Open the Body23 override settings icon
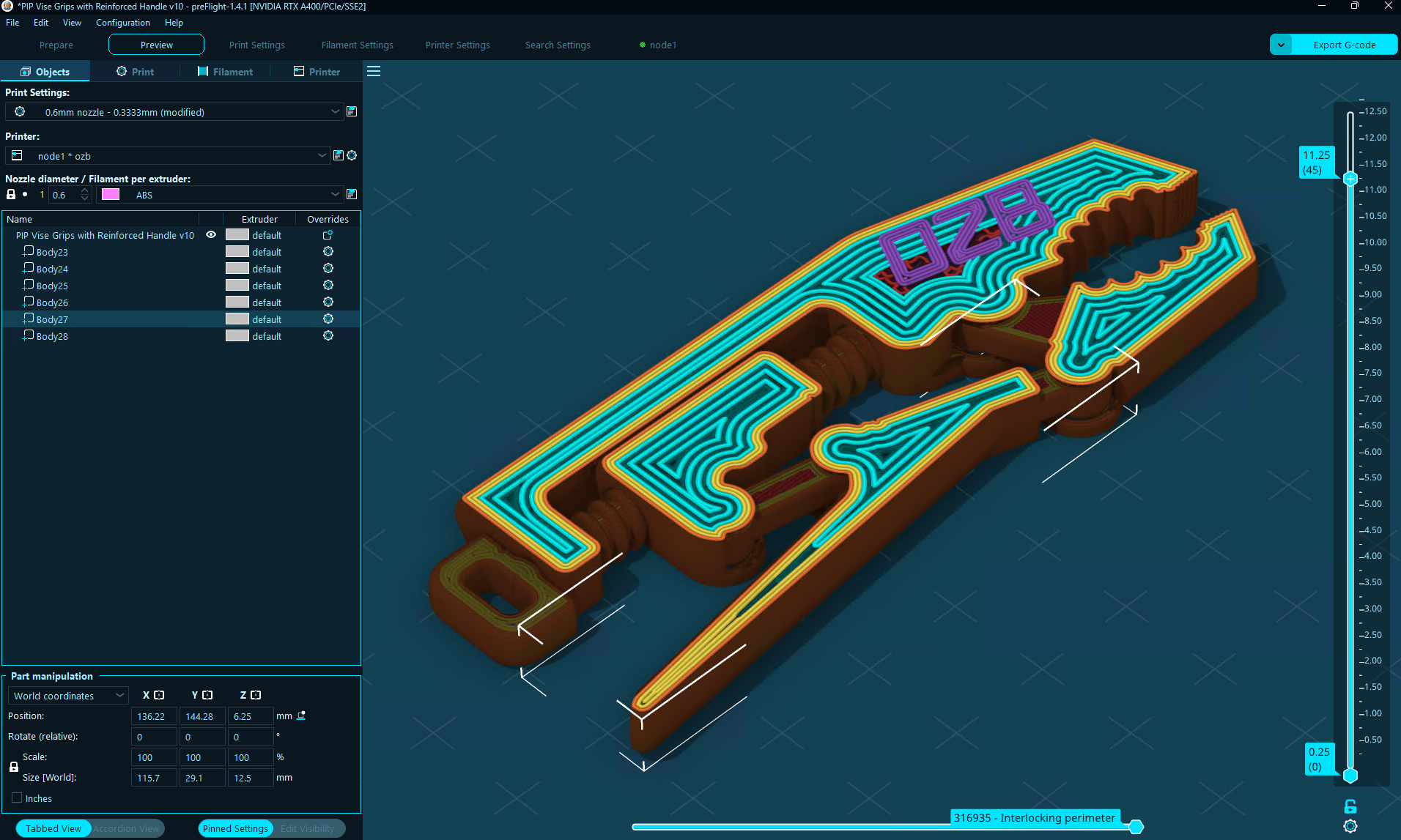This screenshot has width=1401, height=840. [x=328, y=251]
